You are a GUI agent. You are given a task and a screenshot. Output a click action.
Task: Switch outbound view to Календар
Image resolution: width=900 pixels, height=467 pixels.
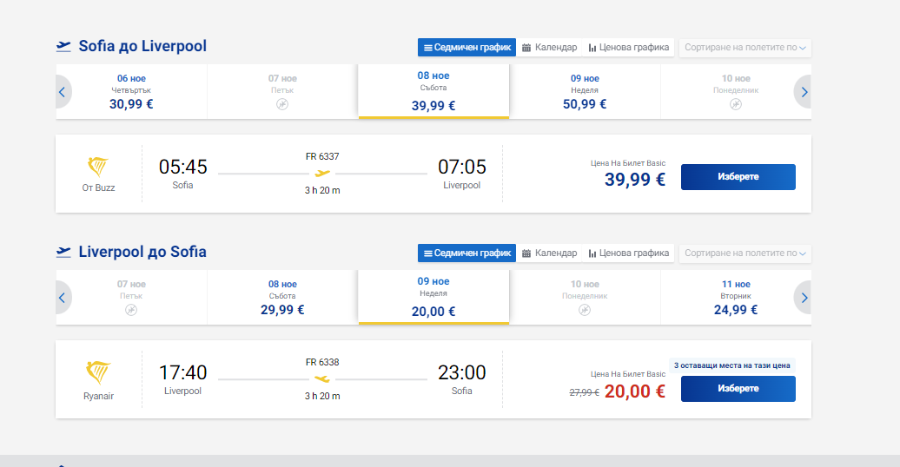click(549, 48)
